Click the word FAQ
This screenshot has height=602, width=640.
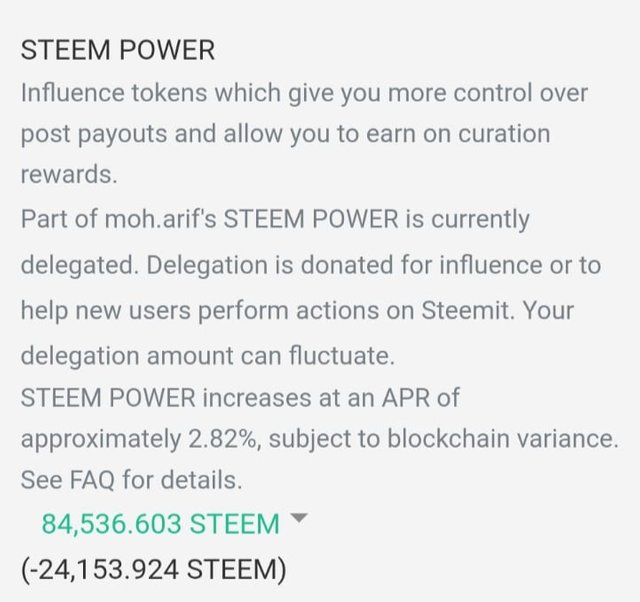click(93, 479)
